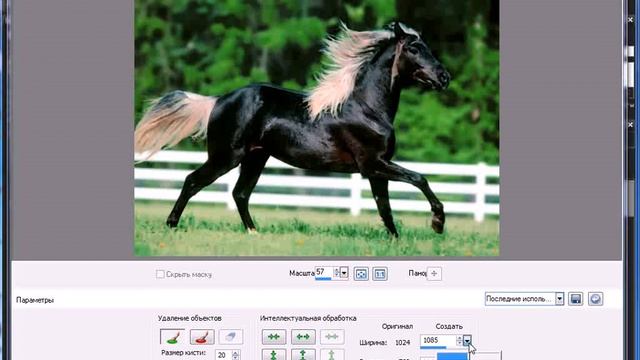The height and width of the screenshot is (360, 640).
Task: Click the "Удаление объектов" group label
Action: point(190,318)
